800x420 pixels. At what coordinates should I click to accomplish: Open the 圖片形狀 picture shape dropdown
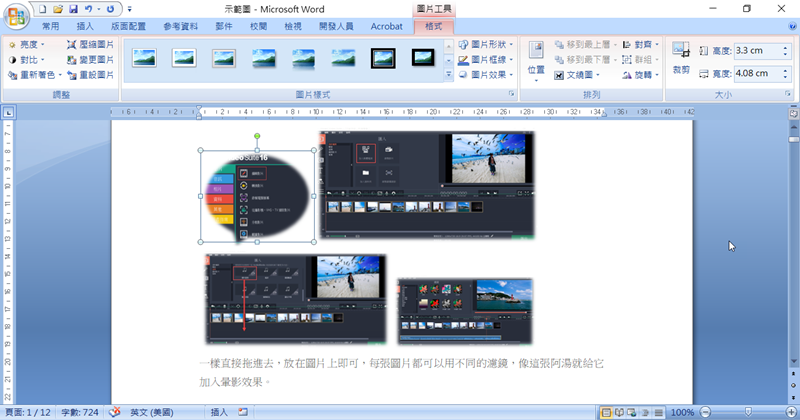485,45
